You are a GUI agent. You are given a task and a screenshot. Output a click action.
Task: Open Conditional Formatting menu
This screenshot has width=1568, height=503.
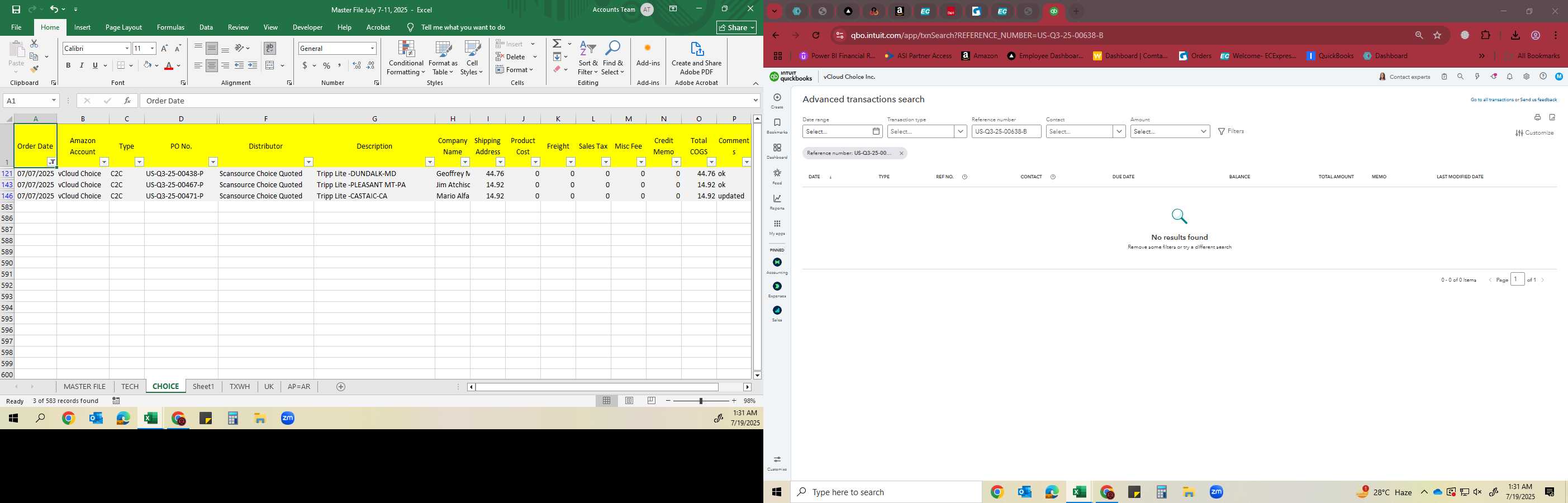point(406,59)
